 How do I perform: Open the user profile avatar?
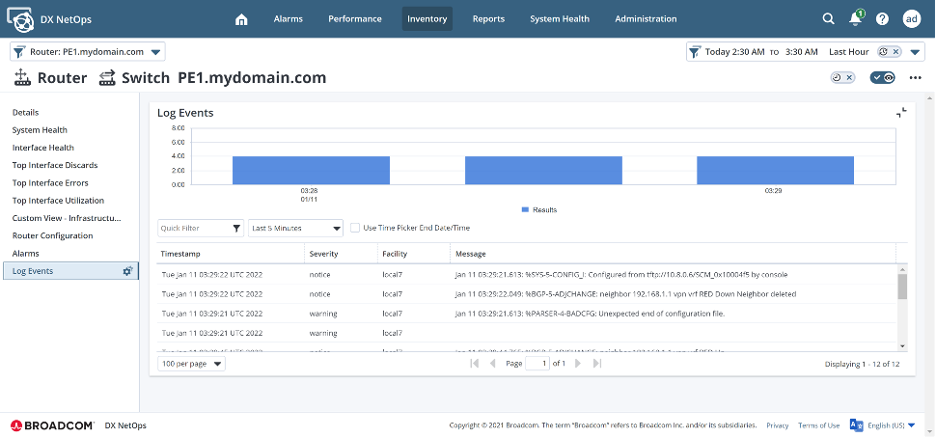[911, 19]
